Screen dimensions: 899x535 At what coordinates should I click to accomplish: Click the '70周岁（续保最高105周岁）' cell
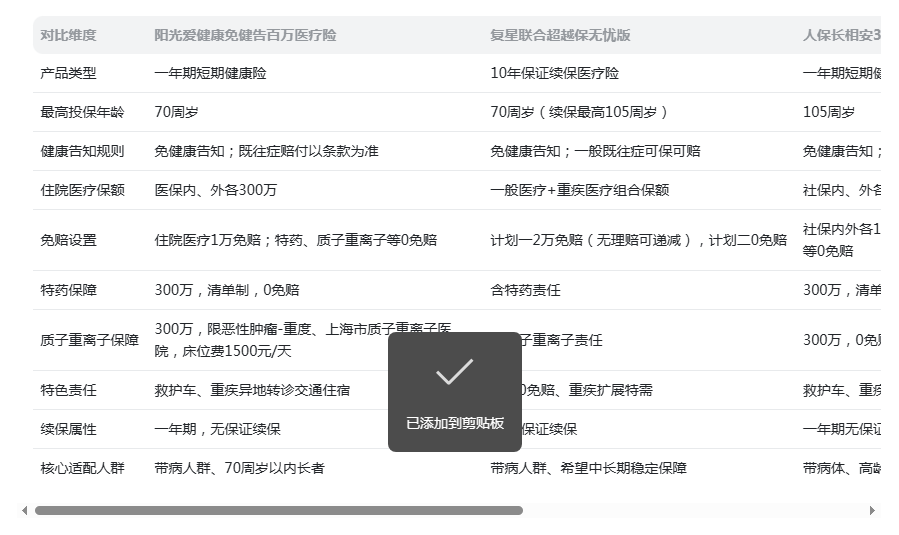(580, 112)
